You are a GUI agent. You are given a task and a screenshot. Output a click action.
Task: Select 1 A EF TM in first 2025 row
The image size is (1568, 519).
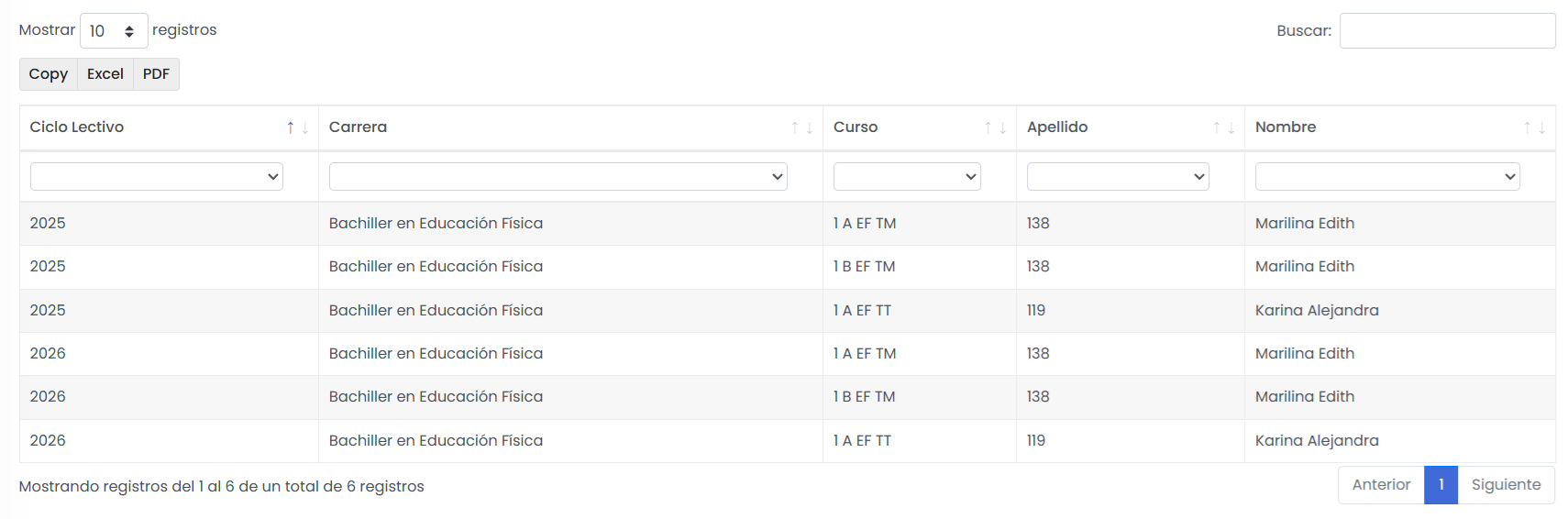(865, 224)
